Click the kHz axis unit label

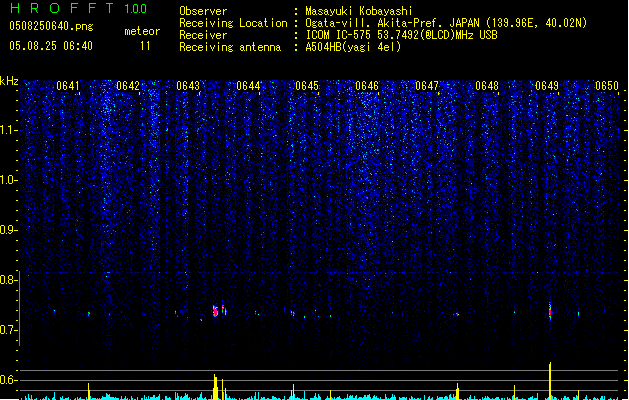9,81
